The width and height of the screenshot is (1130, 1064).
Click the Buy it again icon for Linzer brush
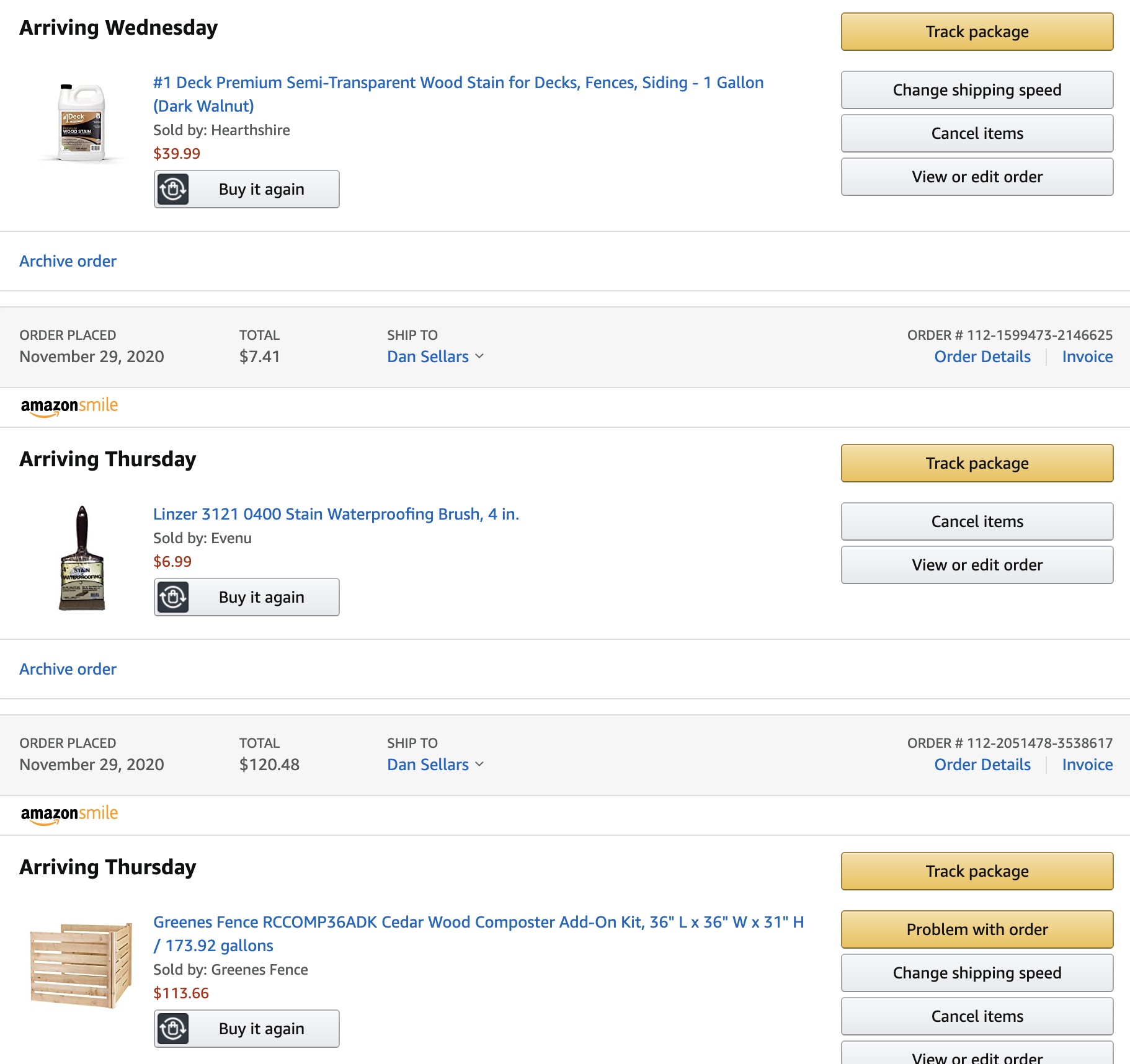point(173,597)
